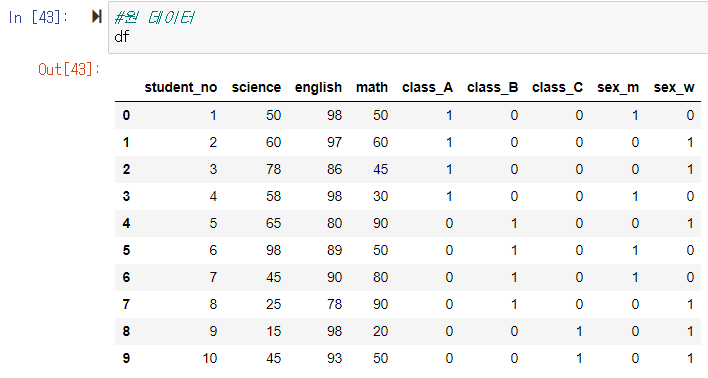Click the sex_w column header
Screen dimensions: 708x378
tap(674, 88)
